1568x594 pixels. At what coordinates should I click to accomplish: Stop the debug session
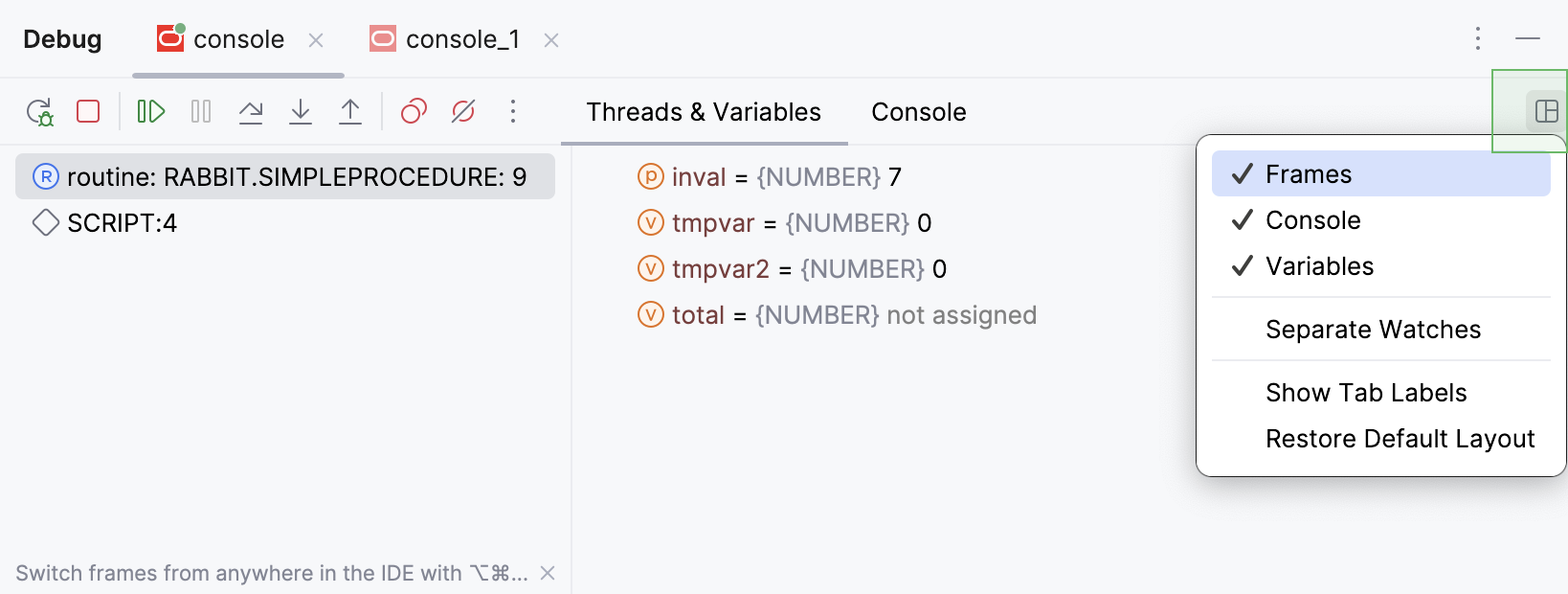pos(88,112)
